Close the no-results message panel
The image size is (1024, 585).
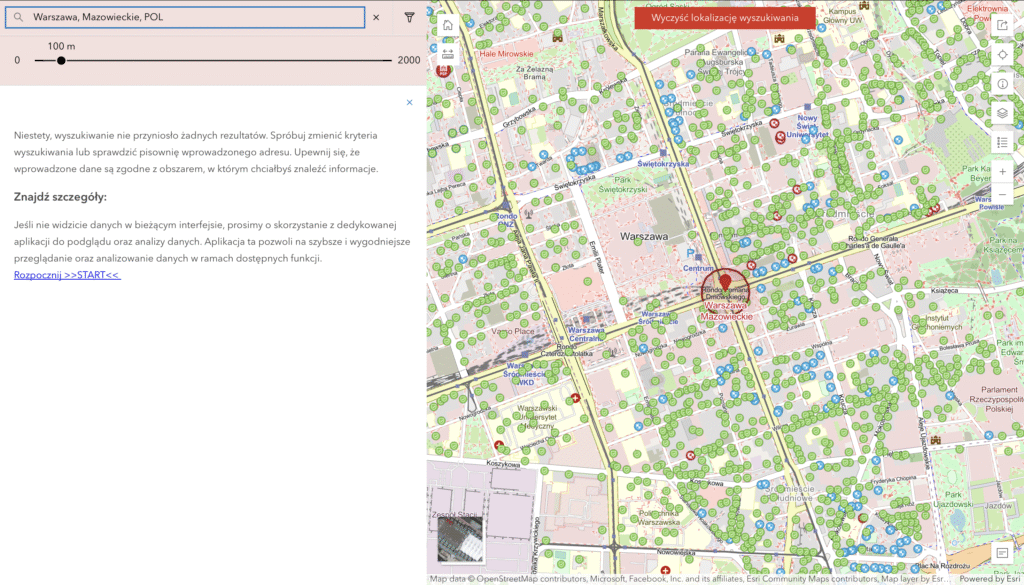pos(409,102)
